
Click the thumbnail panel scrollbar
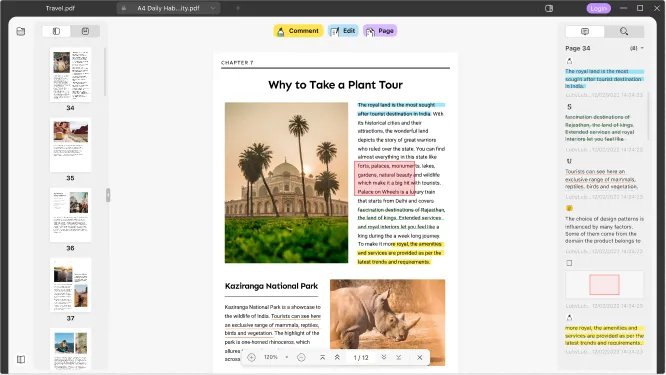click(105, 71)
